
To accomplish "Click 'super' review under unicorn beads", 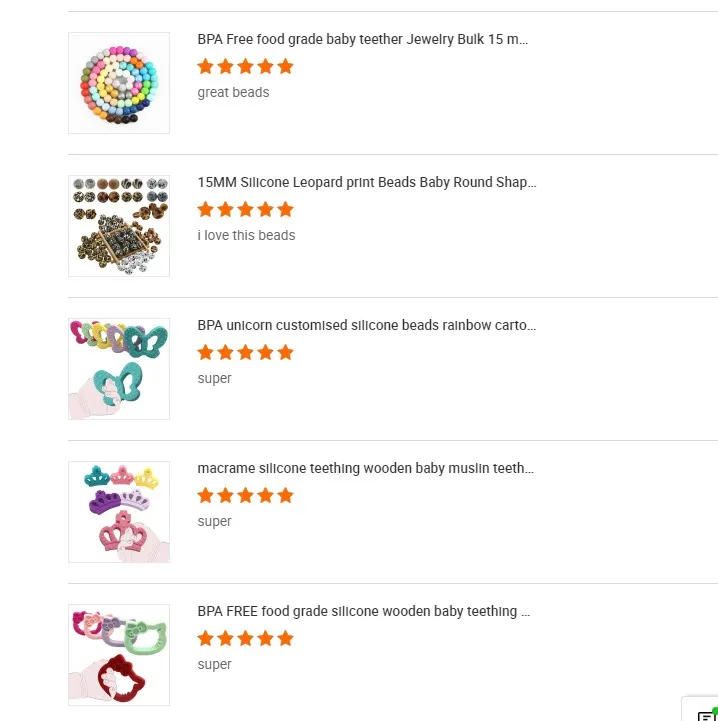I will coord(214,379).
